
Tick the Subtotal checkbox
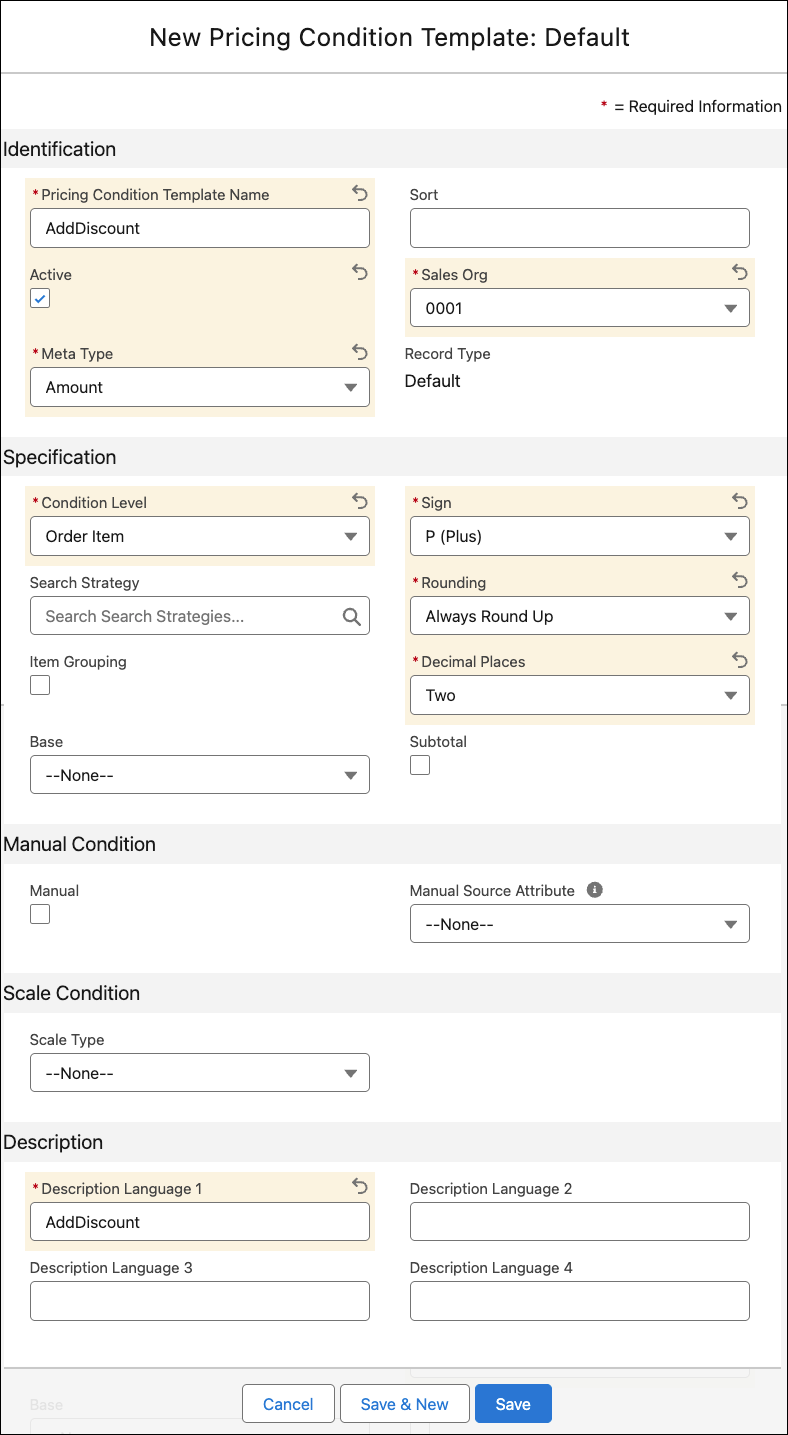point(420,765)
